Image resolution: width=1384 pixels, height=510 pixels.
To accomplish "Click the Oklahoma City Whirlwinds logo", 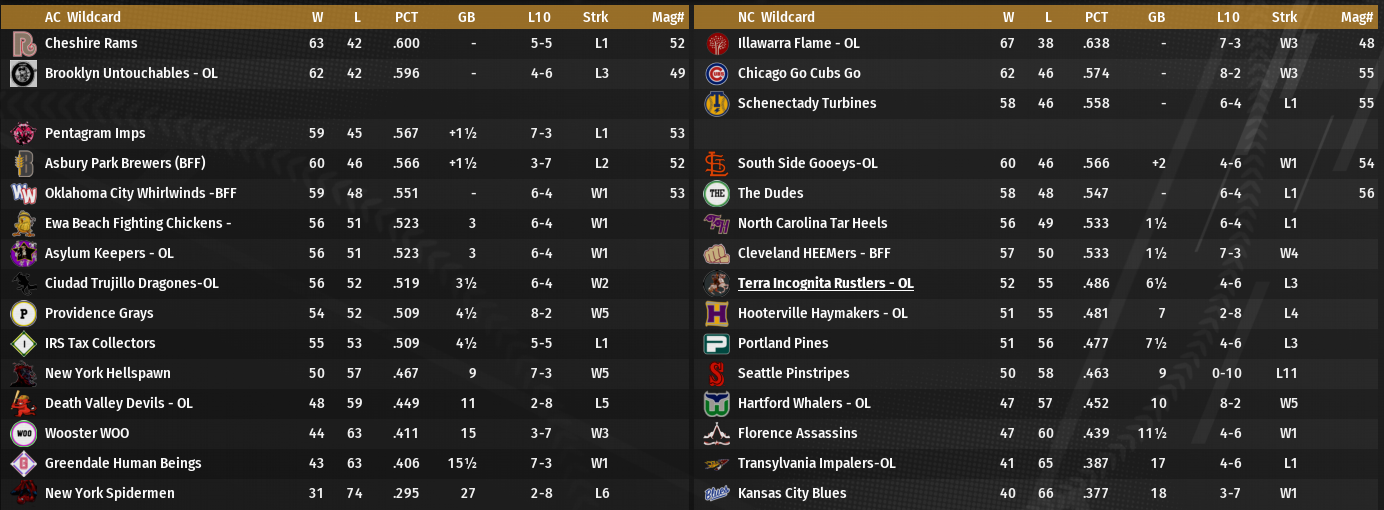I will 24,194.
